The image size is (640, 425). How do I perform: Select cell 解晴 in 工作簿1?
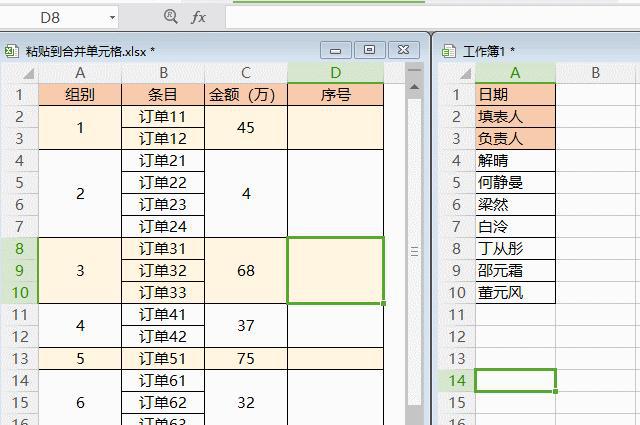pyautogui.click(x=515, y=161)
